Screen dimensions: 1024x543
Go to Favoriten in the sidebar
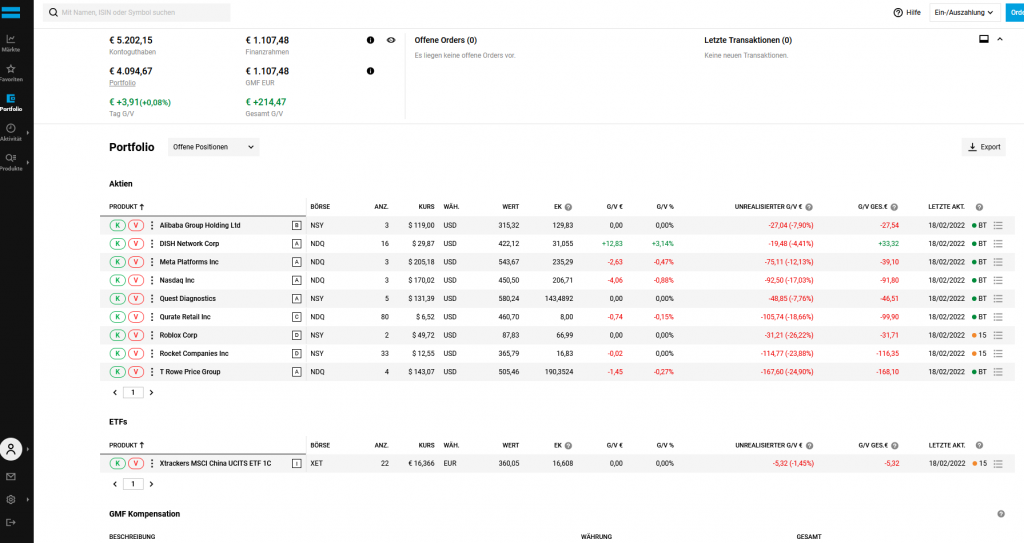pyautogui.click(x=11, y=72)
